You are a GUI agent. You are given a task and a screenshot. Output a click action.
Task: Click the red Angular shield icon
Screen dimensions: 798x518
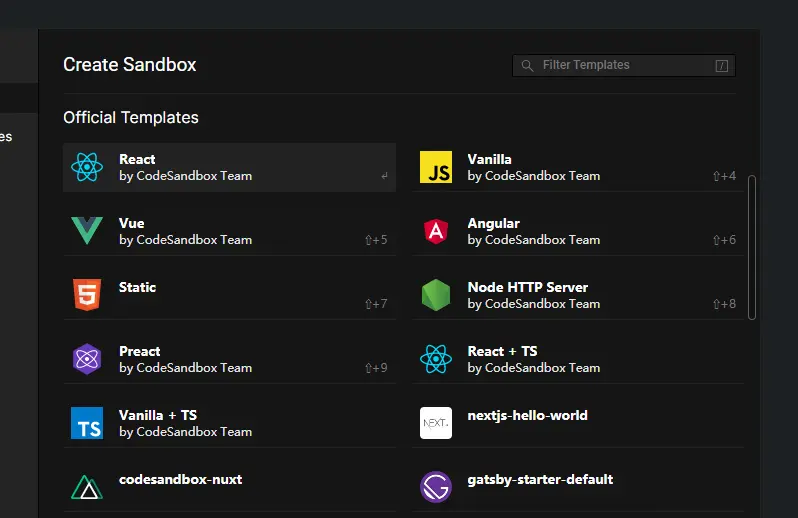tap(436, 231)
